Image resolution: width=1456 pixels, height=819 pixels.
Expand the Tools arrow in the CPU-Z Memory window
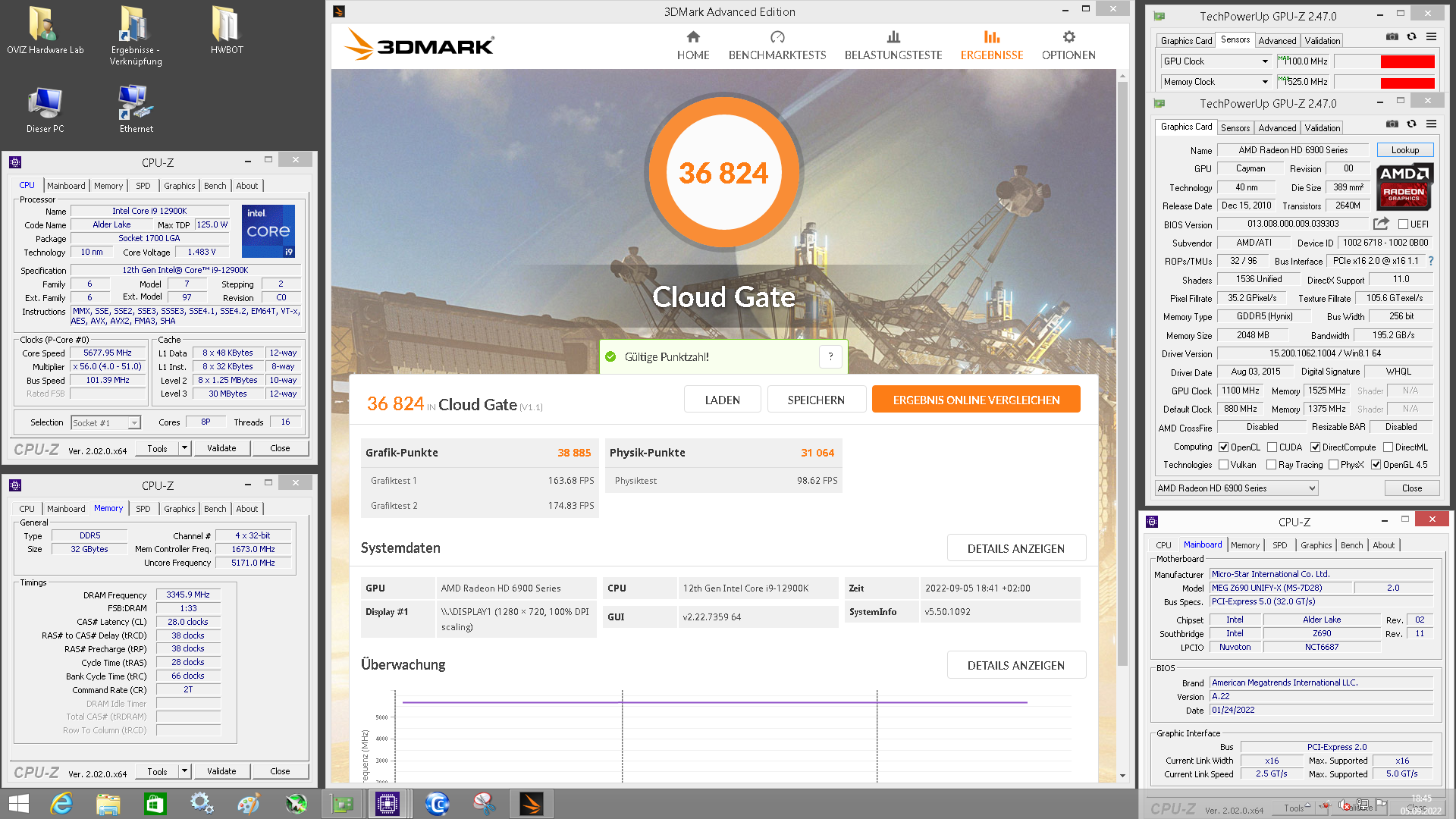pyautogui.click(x=184, y=771)
